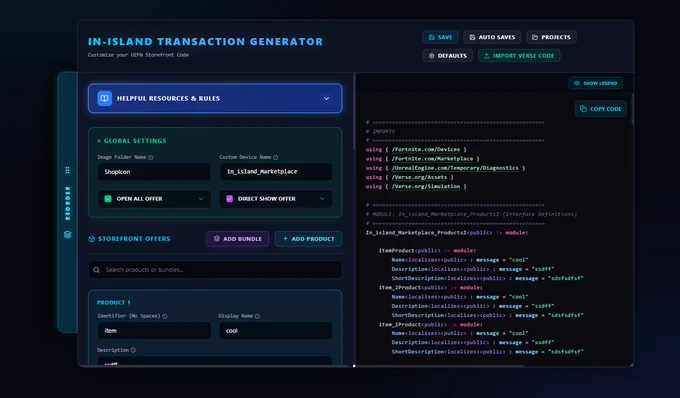Expand Helpful Resources & Rules chevron

(x=326, y=98)
